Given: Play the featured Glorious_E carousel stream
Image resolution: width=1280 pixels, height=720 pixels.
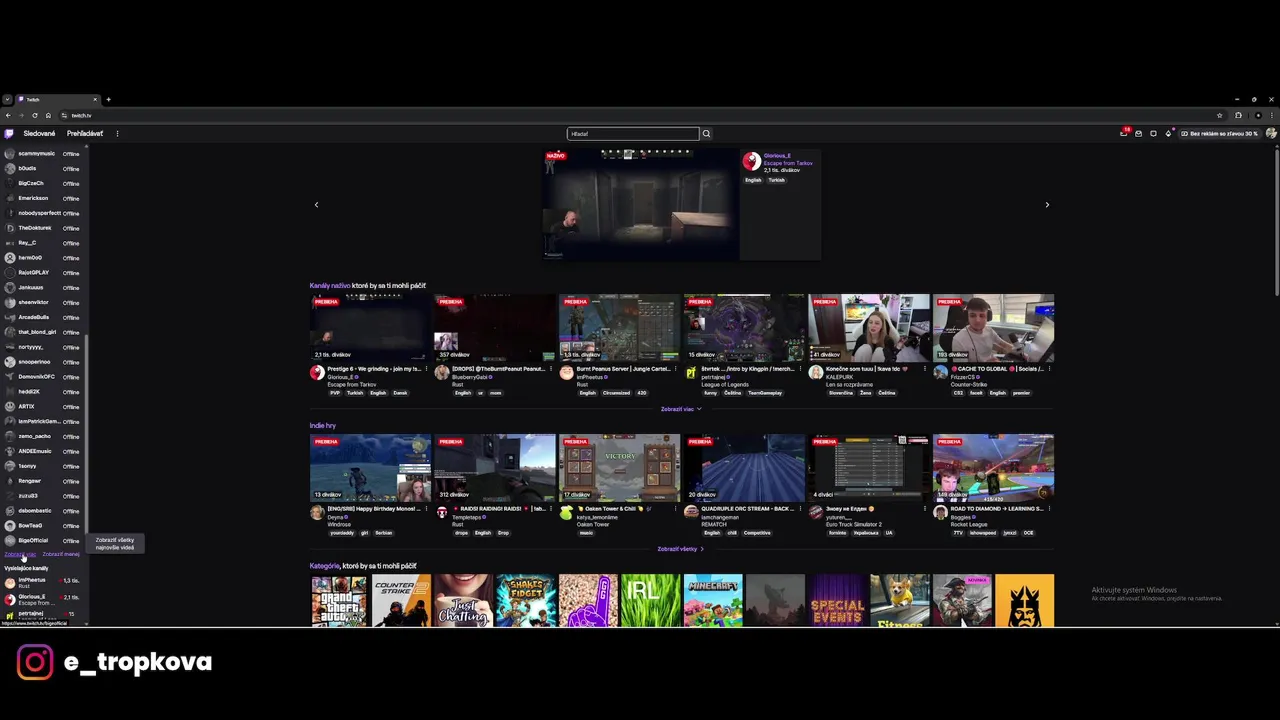Looking at the screenshot, I should [641, 204].
